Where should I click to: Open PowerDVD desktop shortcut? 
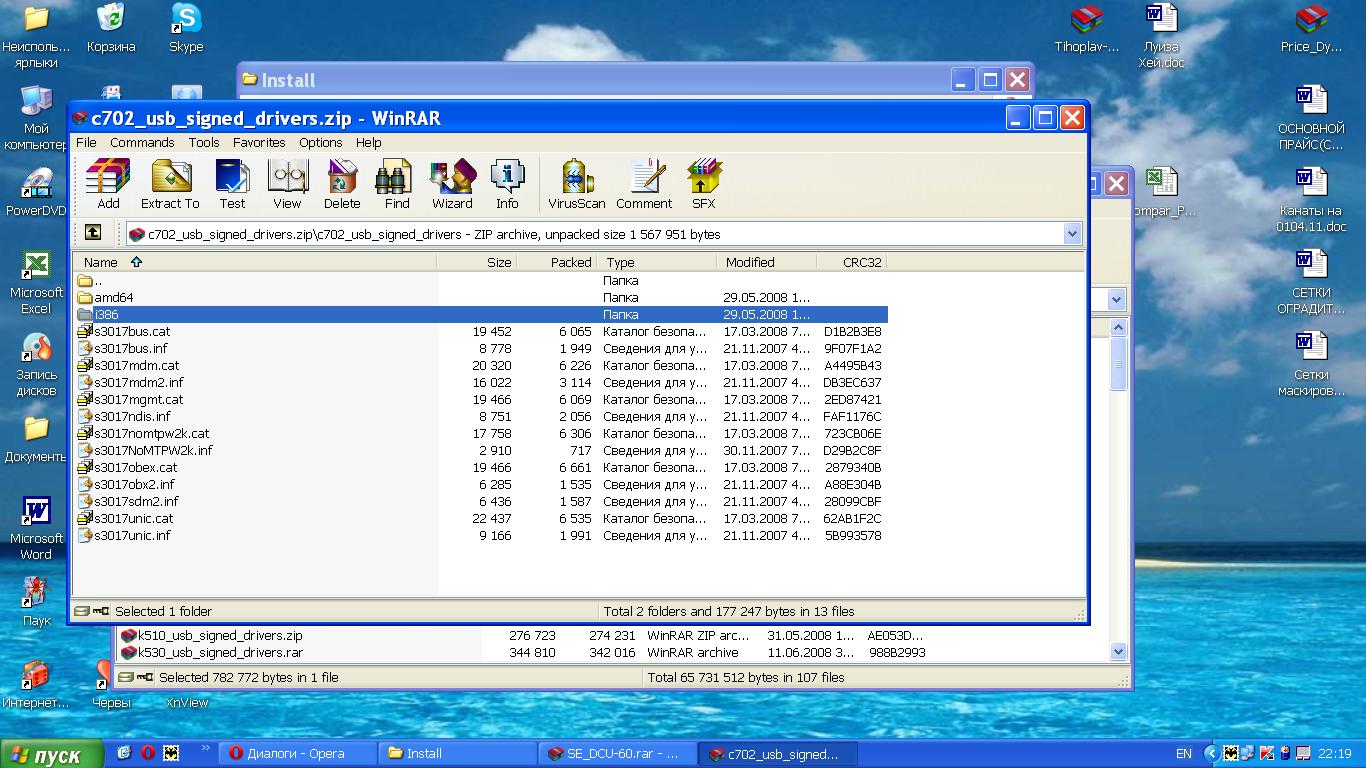[36, 192]
